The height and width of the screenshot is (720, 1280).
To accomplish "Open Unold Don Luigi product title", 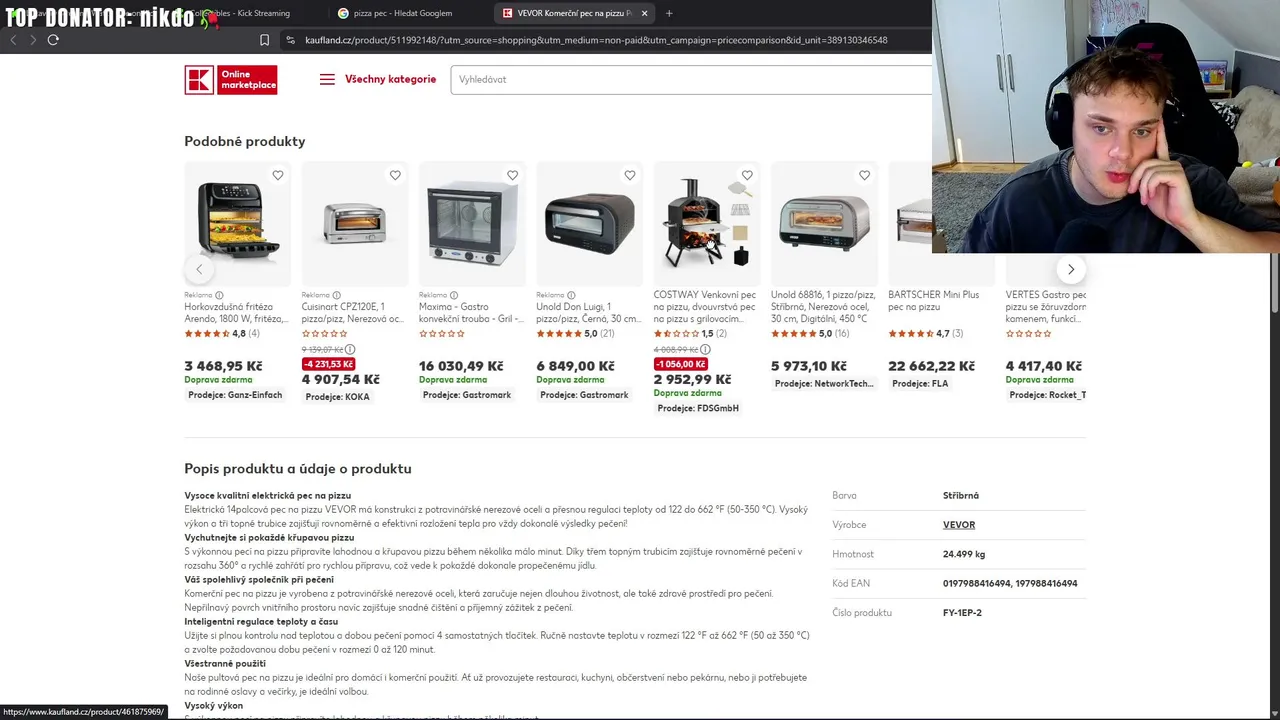I will (x=589, y=313).
